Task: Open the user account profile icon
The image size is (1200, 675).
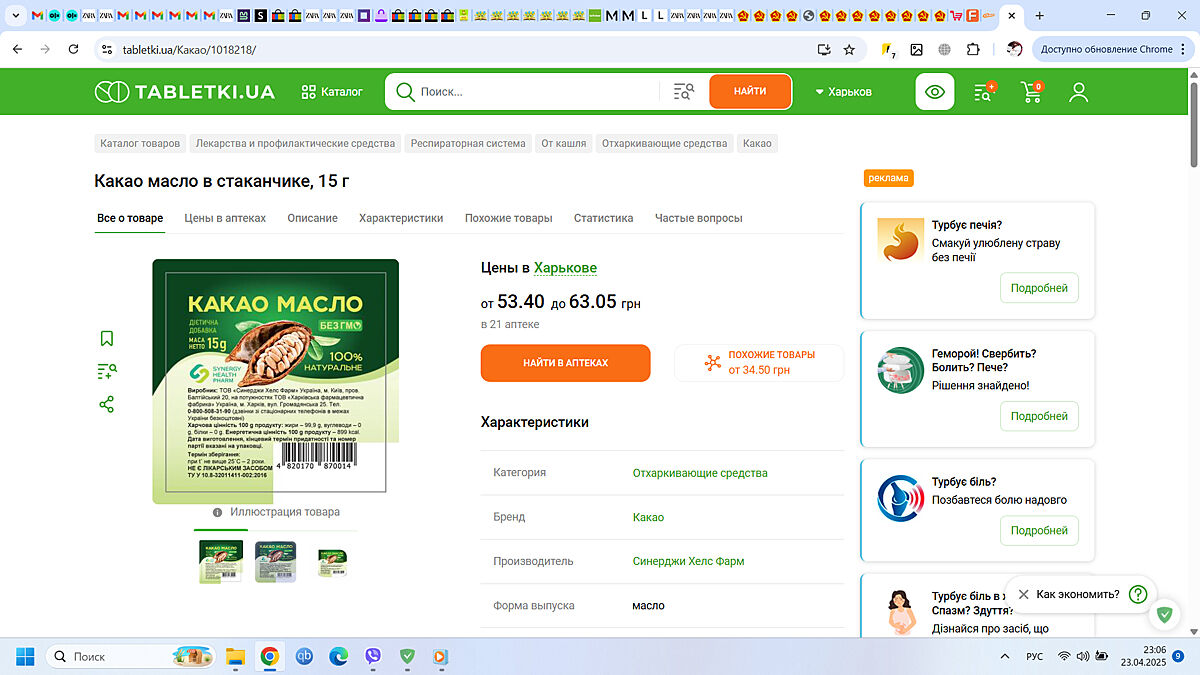Action: tap(1078, 92)
